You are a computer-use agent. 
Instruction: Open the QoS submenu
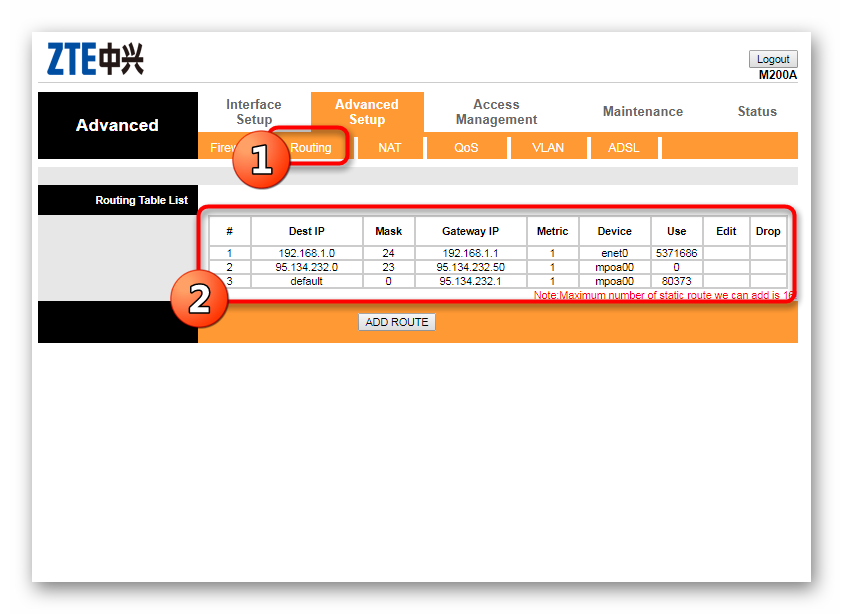466,147
